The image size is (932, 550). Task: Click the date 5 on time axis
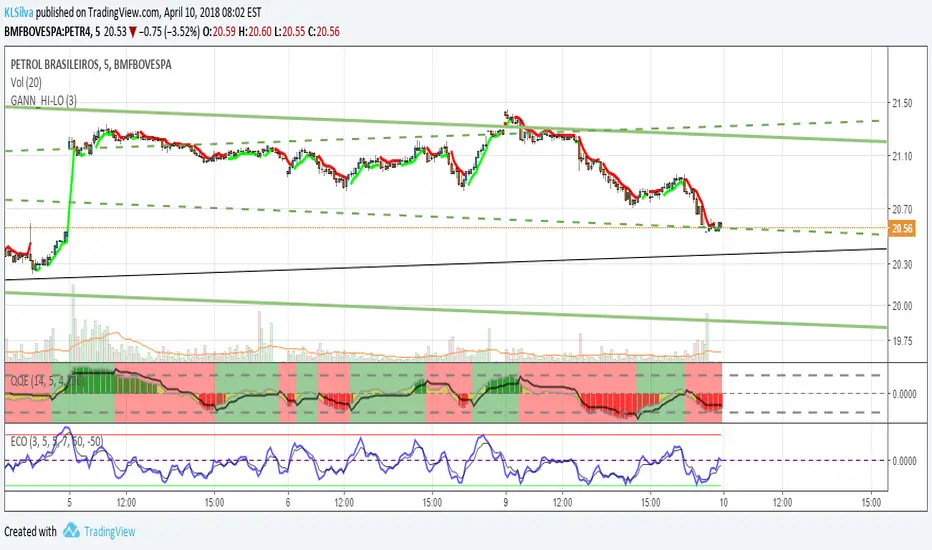click(x=70, y=502)
